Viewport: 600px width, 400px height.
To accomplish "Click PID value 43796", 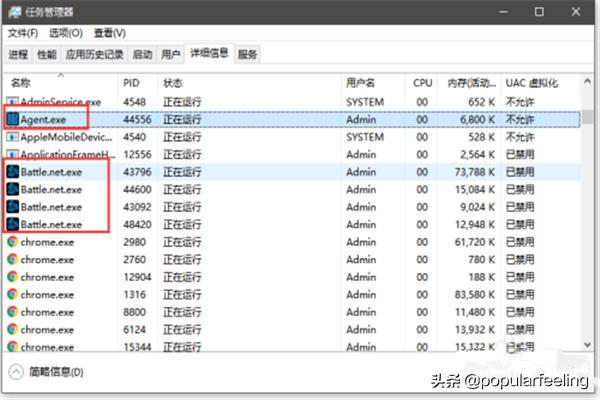I will (x=137, y=172).
